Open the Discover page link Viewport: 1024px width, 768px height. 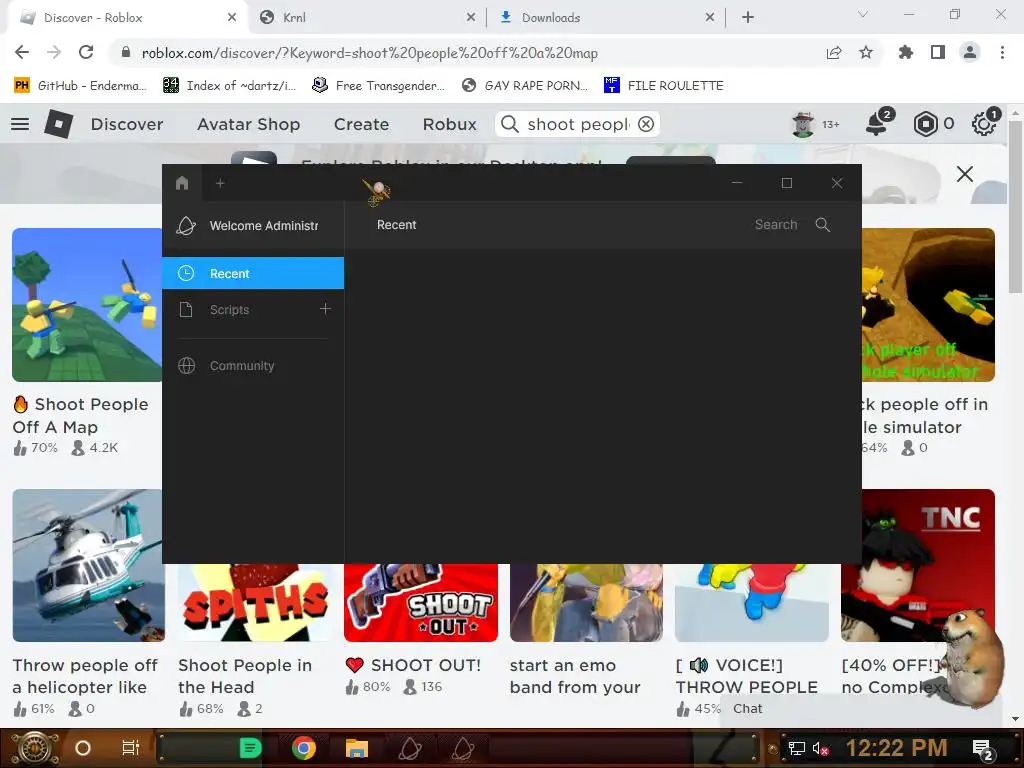(127, 124)
